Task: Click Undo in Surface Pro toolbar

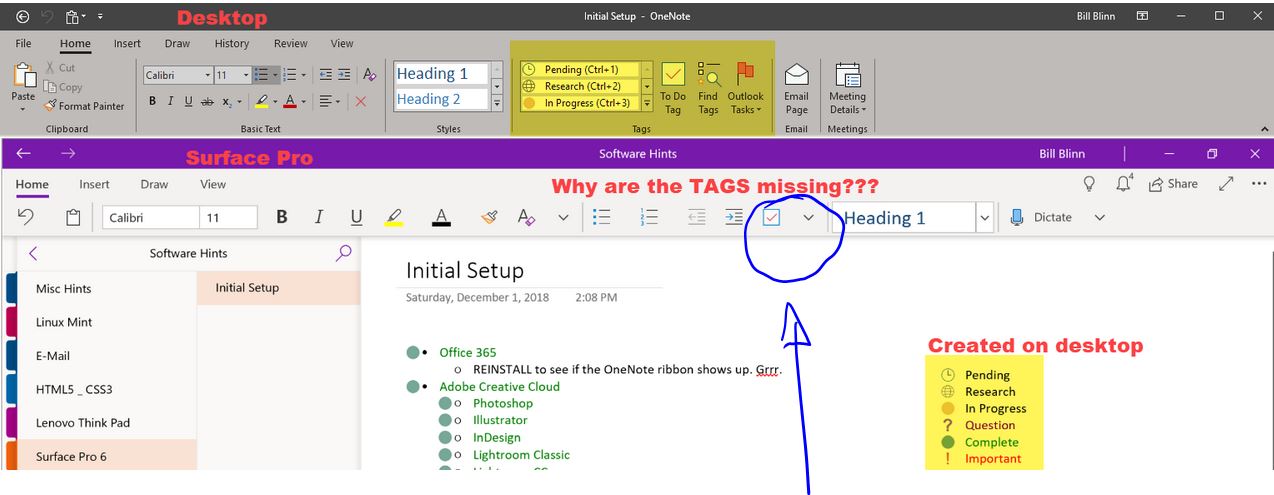Action: click(26, 217)
